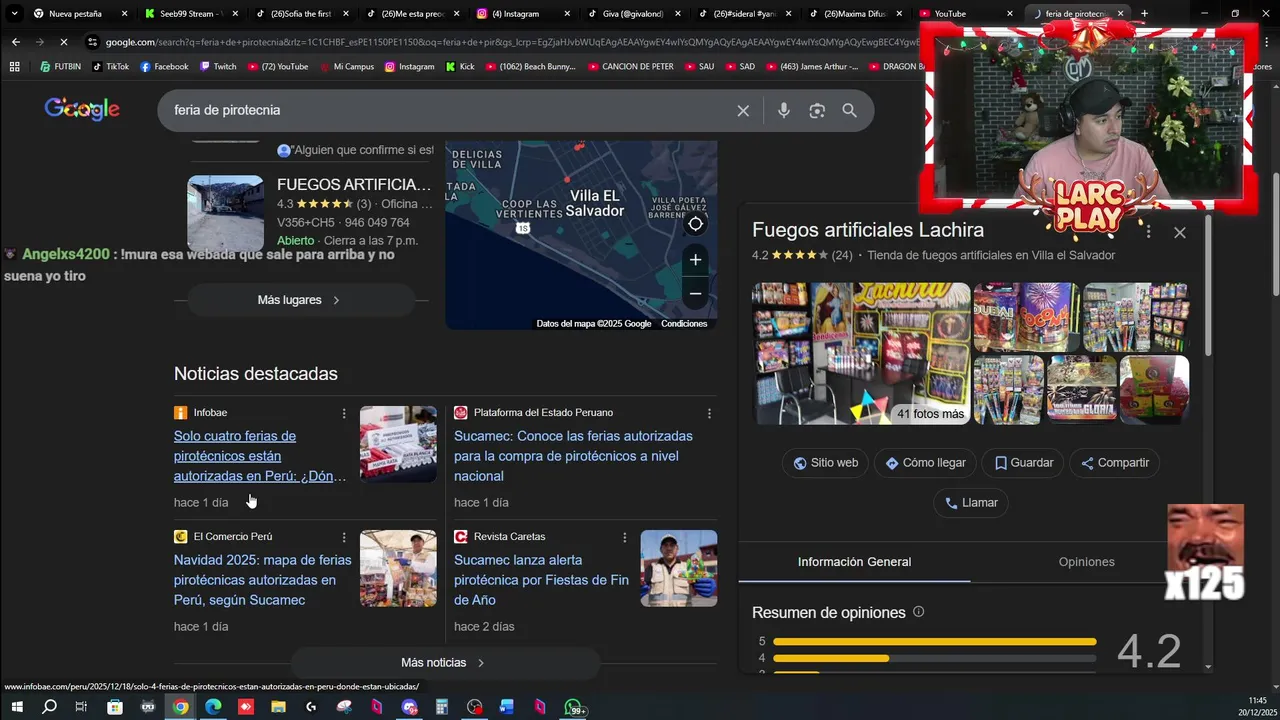Go to Google home via logo
This screenshot has height=720, width=1280.
pyautogui.click(x=82, y=109)
